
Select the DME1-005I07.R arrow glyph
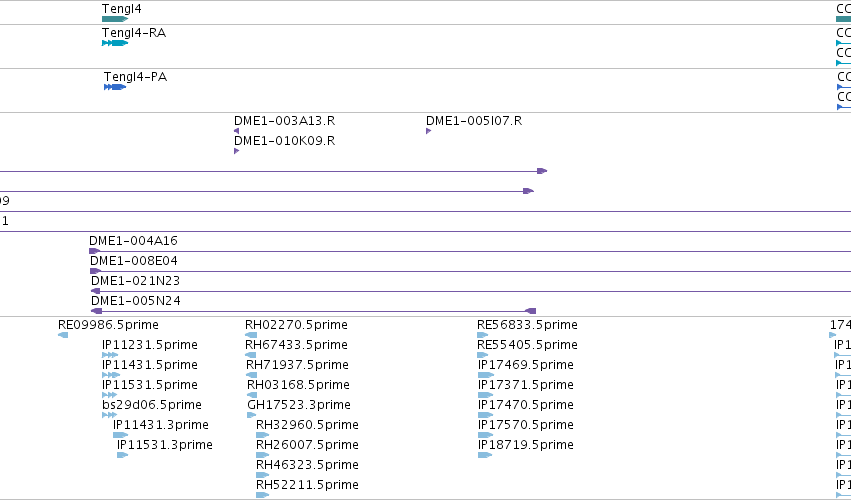429,131
